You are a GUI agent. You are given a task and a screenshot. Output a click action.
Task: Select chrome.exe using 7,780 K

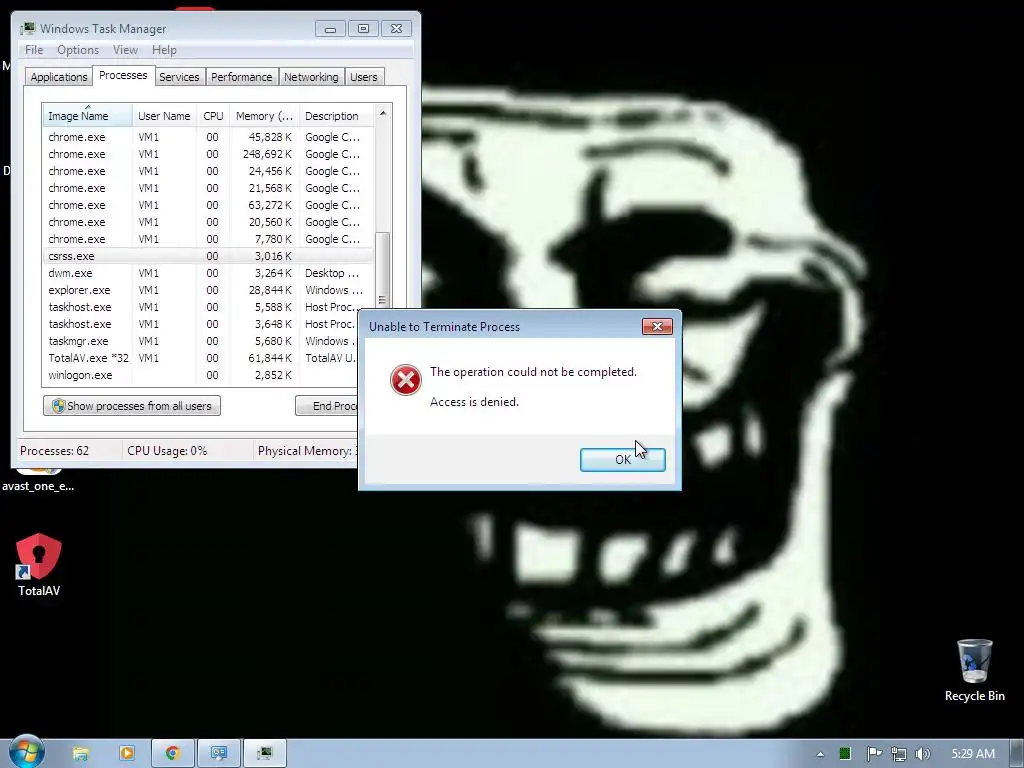click(x=208, y=239)
